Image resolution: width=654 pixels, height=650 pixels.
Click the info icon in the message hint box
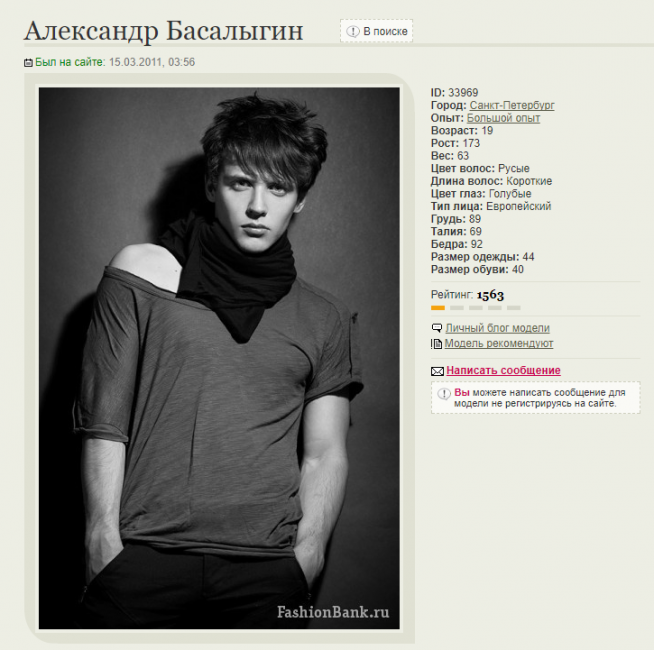tap(444, 394)
